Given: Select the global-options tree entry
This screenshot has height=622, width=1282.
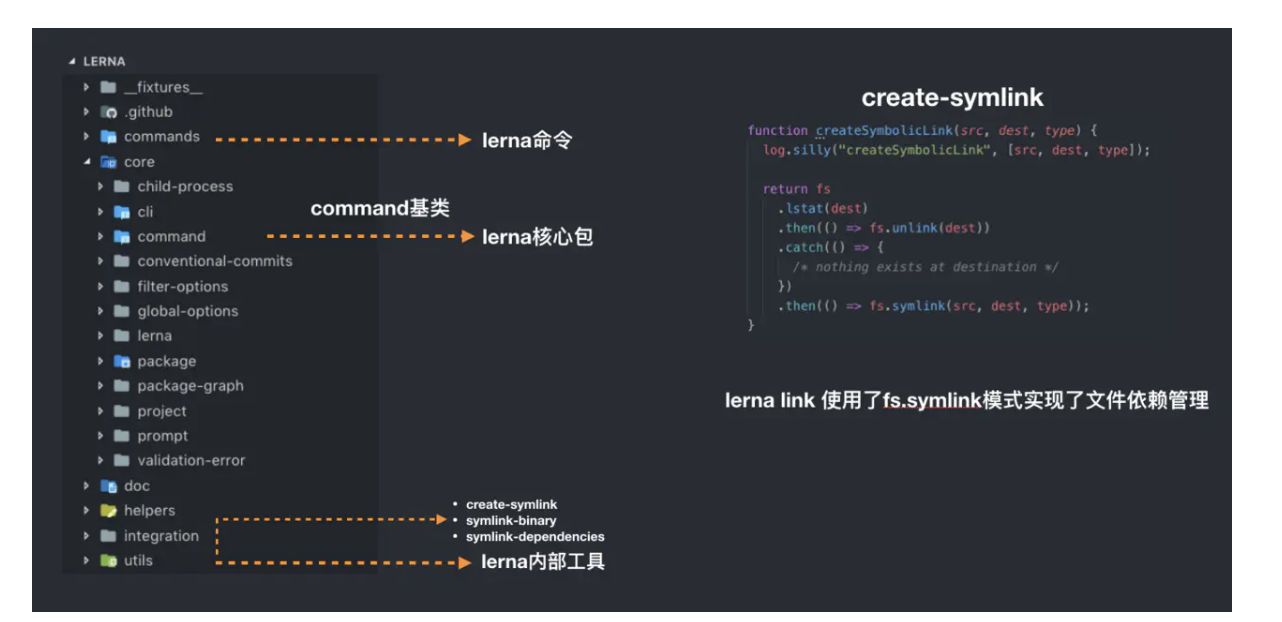Looking at the screenshot, I should click(187, 311).
